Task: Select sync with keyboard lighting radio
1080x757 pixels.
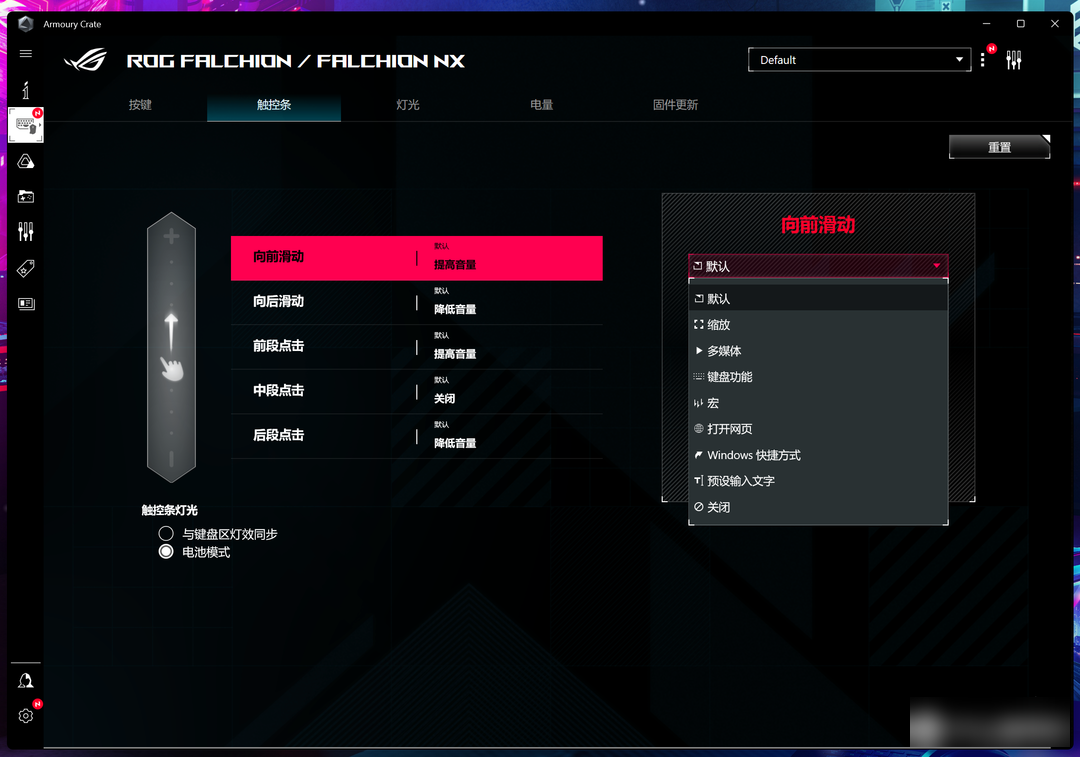Action: 166,533
